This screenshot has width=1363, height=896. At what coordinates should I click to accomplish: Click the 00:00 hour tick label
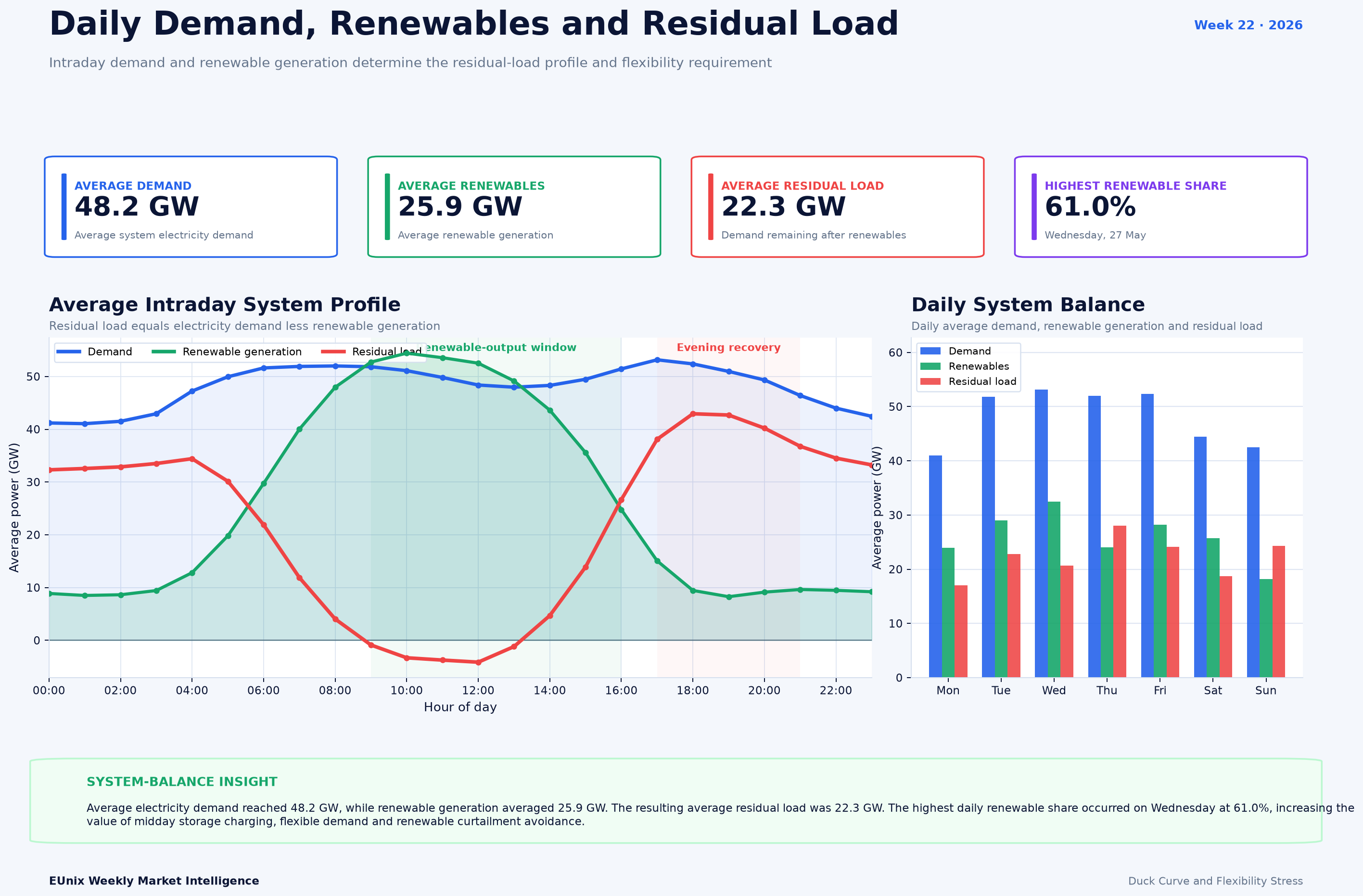[x=49, y=691]
